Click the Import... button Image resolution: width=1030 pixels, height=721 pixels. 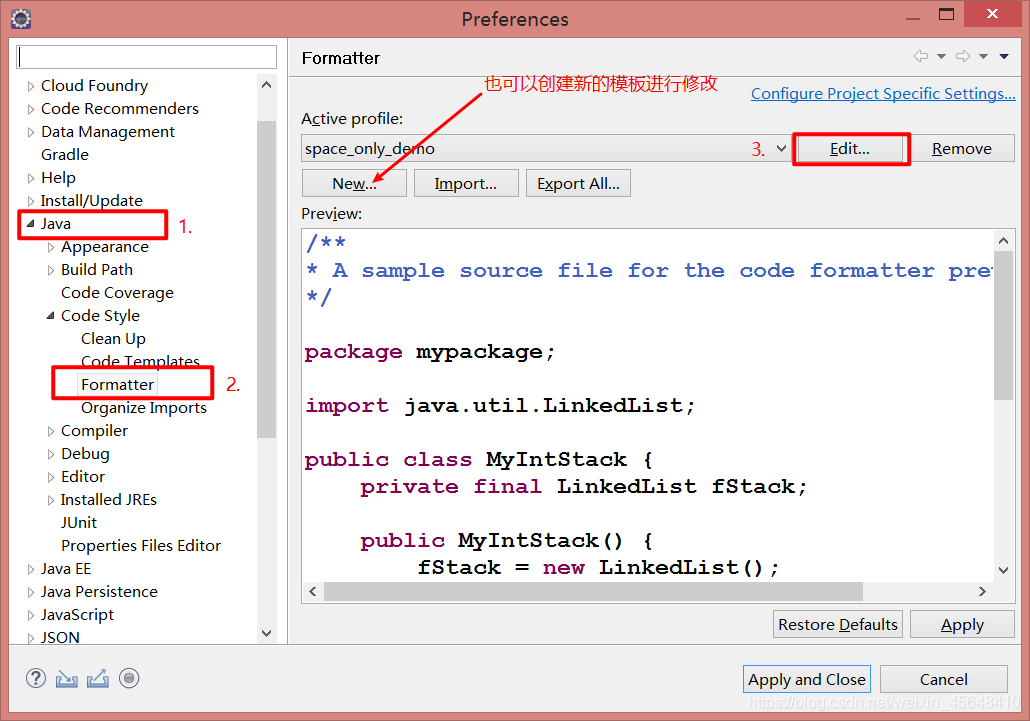(x=466, y=183)
